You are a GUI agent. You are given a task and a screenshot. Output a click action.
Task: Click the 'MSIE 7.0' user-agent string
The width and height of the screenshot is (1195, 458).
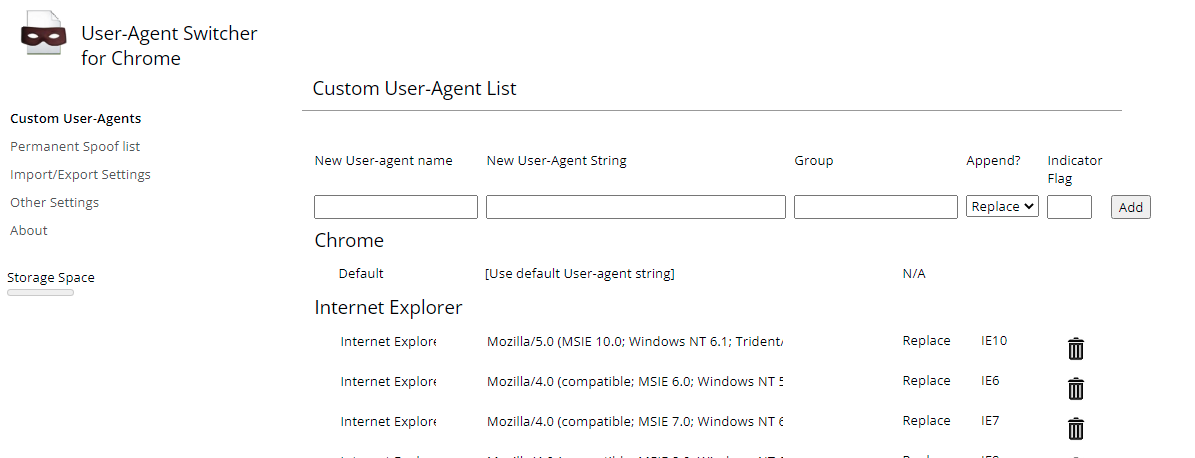pyautogui.click(x=635, y=421)
